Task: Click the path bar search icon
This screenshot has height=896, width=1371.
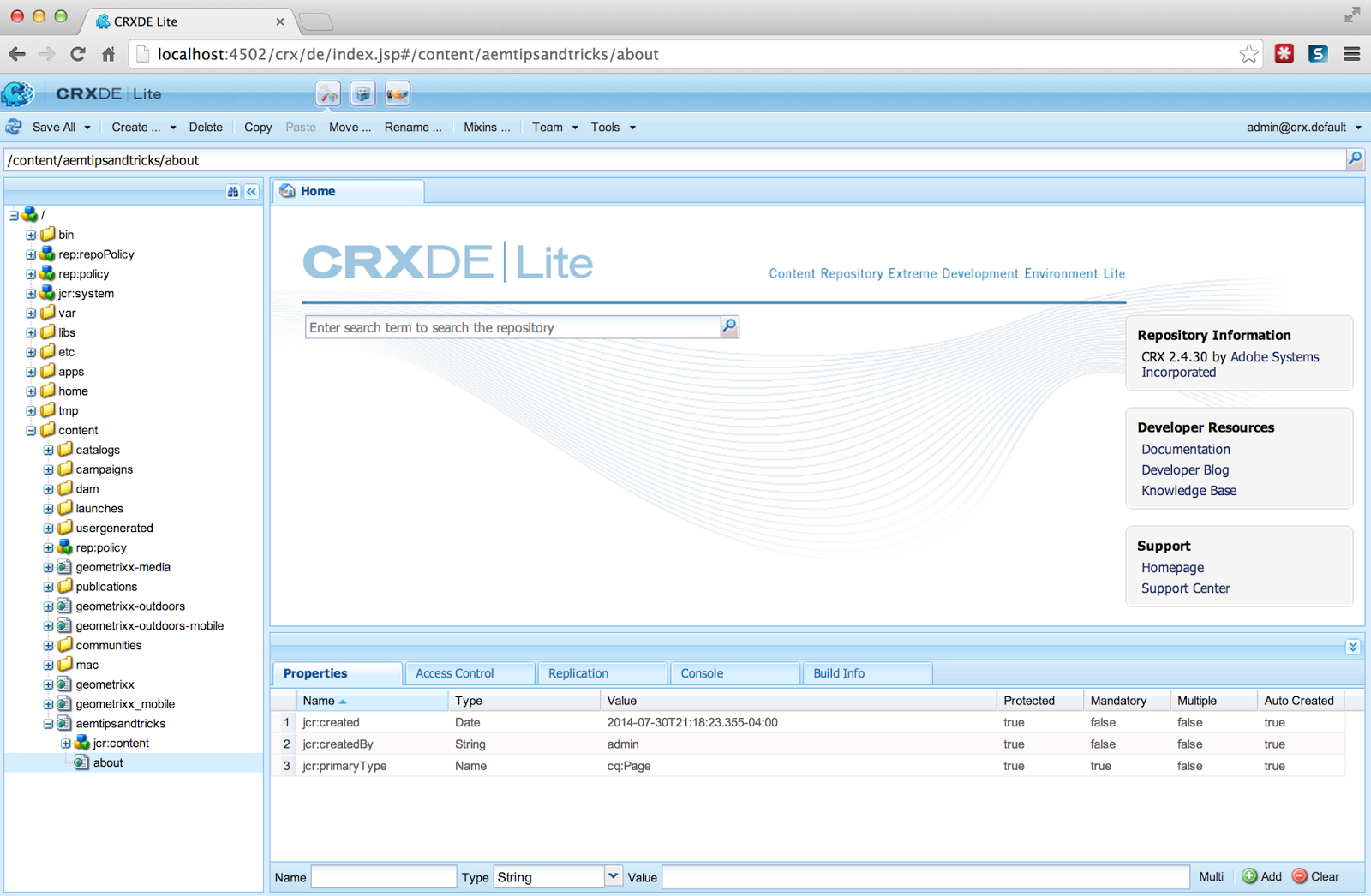Action: [1355, 159]
